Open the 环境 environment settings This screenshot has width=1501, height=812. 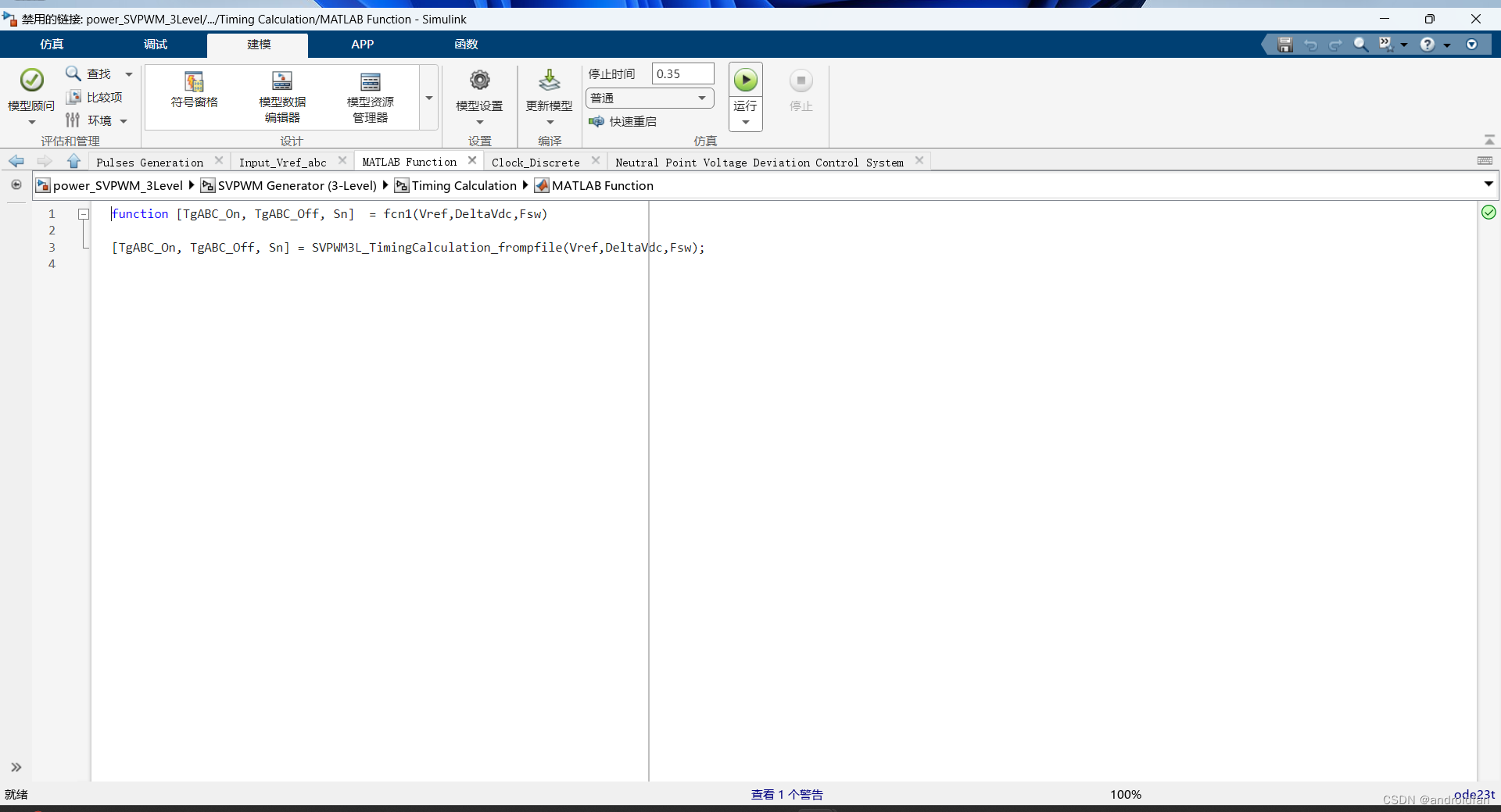(x=88, y=120)
